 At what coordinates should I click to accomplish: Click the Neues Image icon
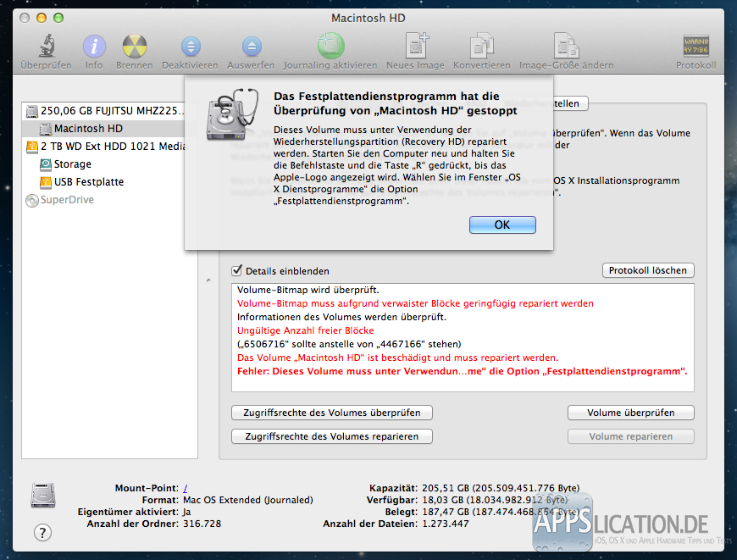click(x=416, y=46)
